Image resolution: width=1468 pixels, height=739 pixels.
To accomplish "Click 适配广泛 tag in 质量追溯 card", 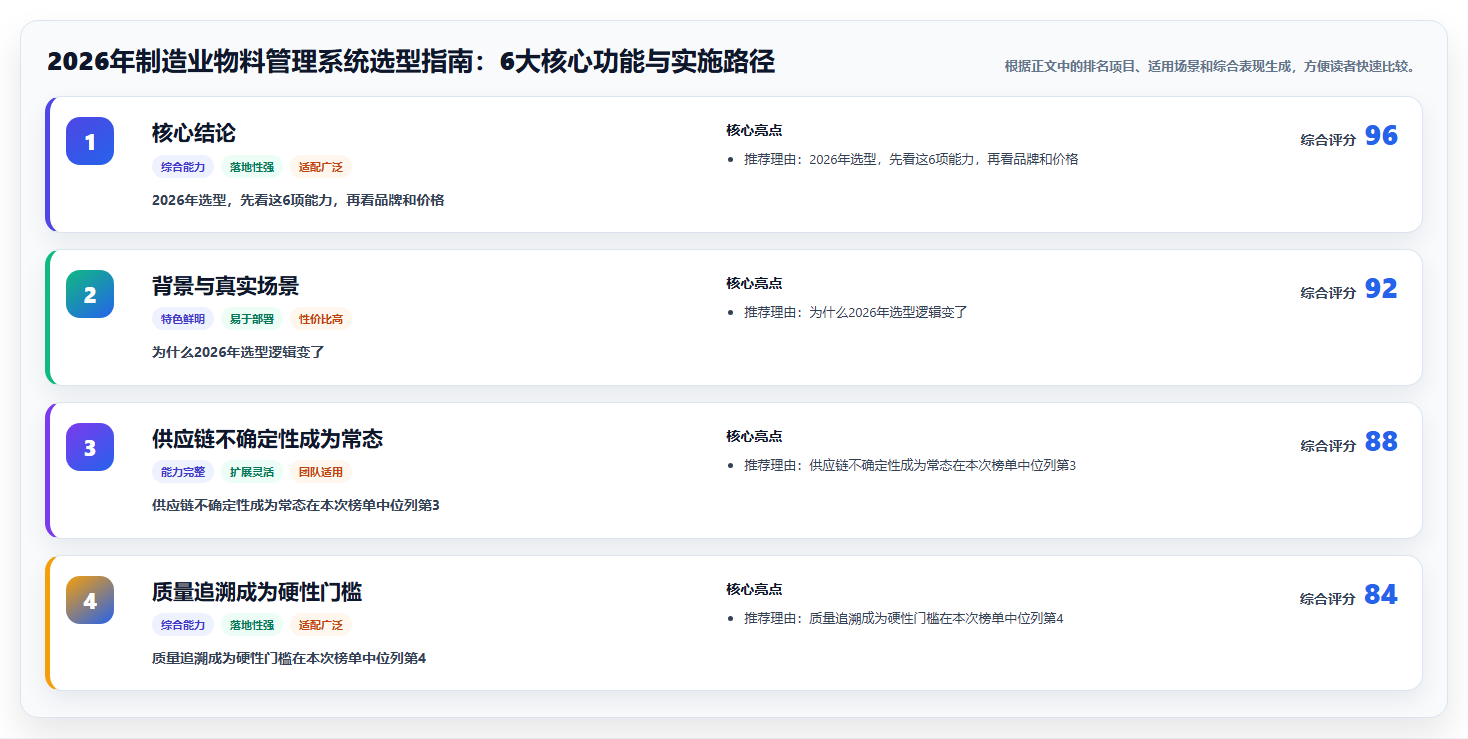I will (321, 625).
